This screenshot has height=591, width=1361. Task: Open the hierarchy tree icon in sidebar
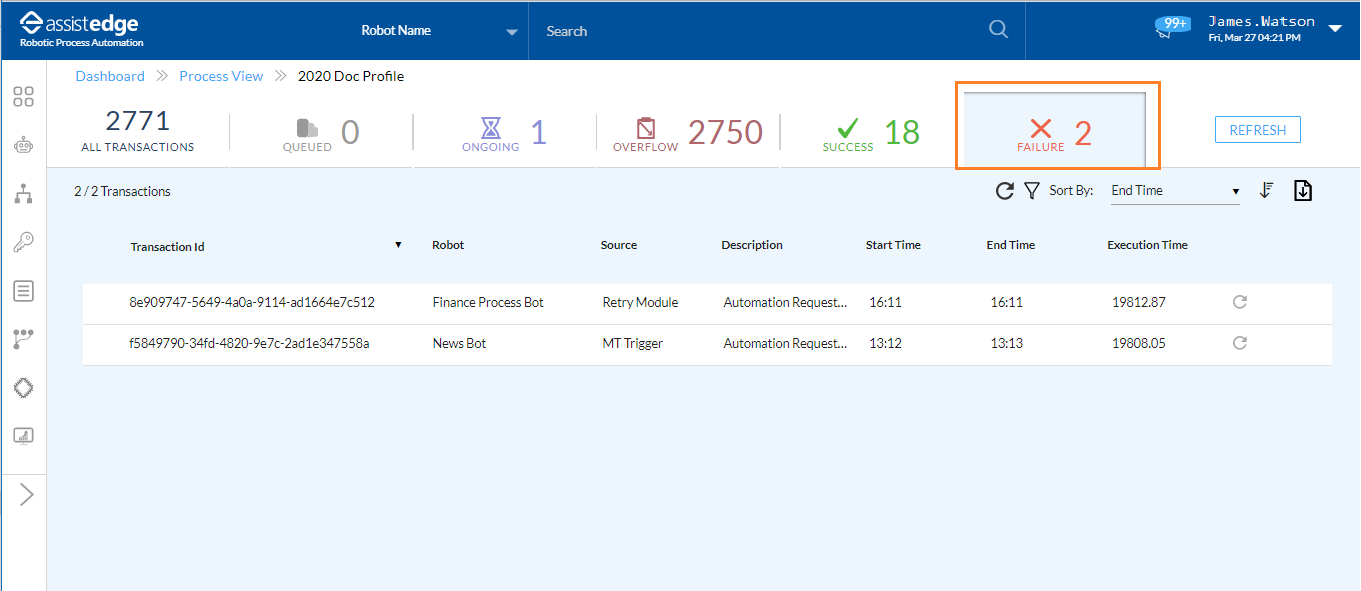point(23,194)
